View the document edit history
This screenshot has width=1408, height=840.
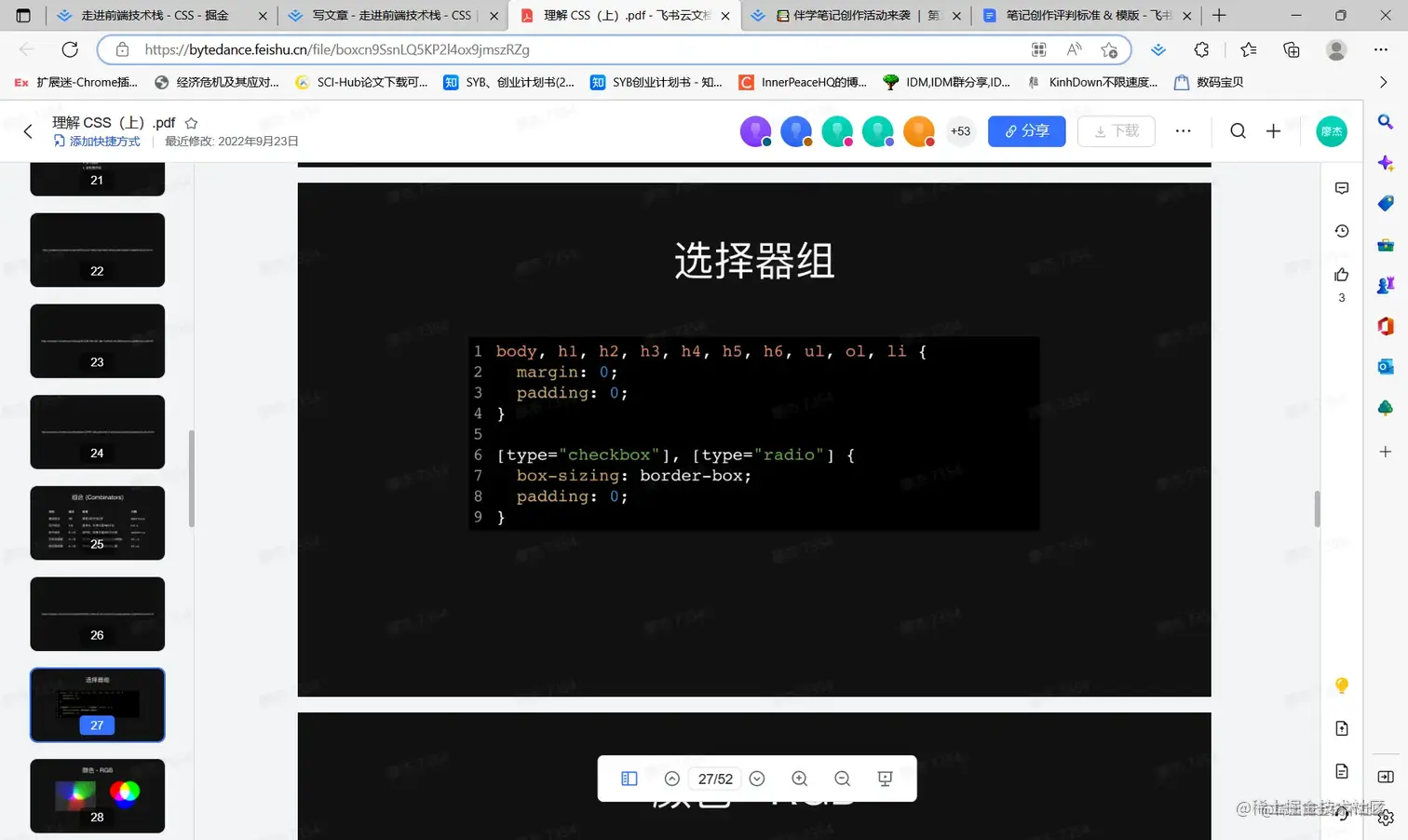(x=1341, y=230)
